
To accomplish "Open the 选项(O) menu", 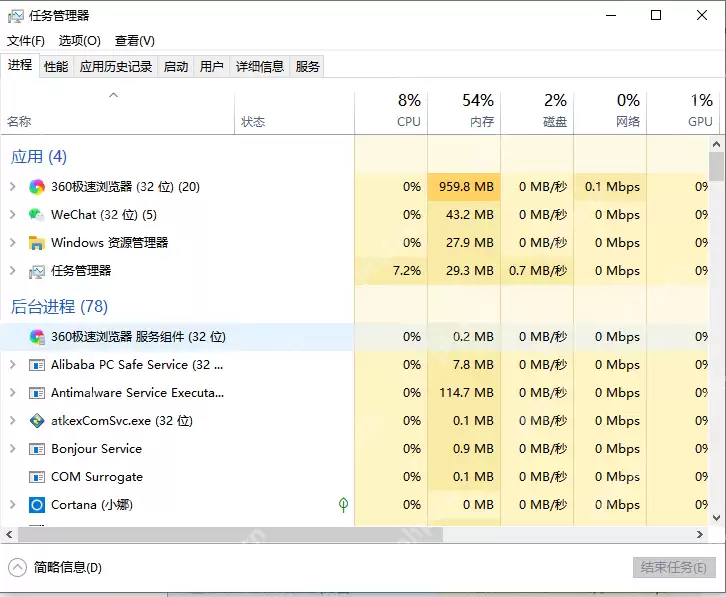I will pos(80,41).
